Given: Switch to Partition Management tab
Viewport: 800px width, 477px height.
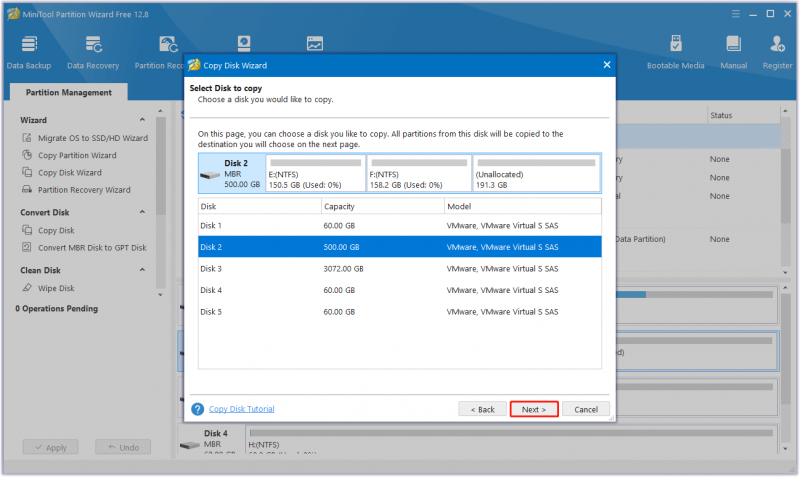Looking at the screenshot, I should tap(69, 92).
